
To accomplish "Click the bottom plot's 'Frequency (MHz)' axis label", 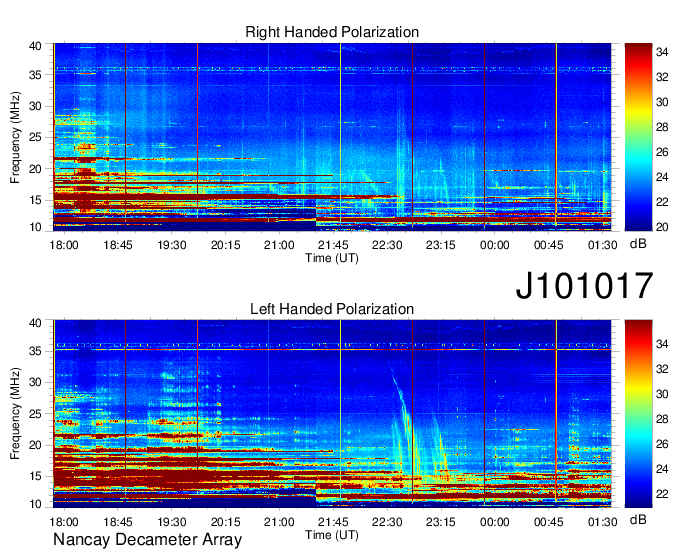I will [15, 414].
